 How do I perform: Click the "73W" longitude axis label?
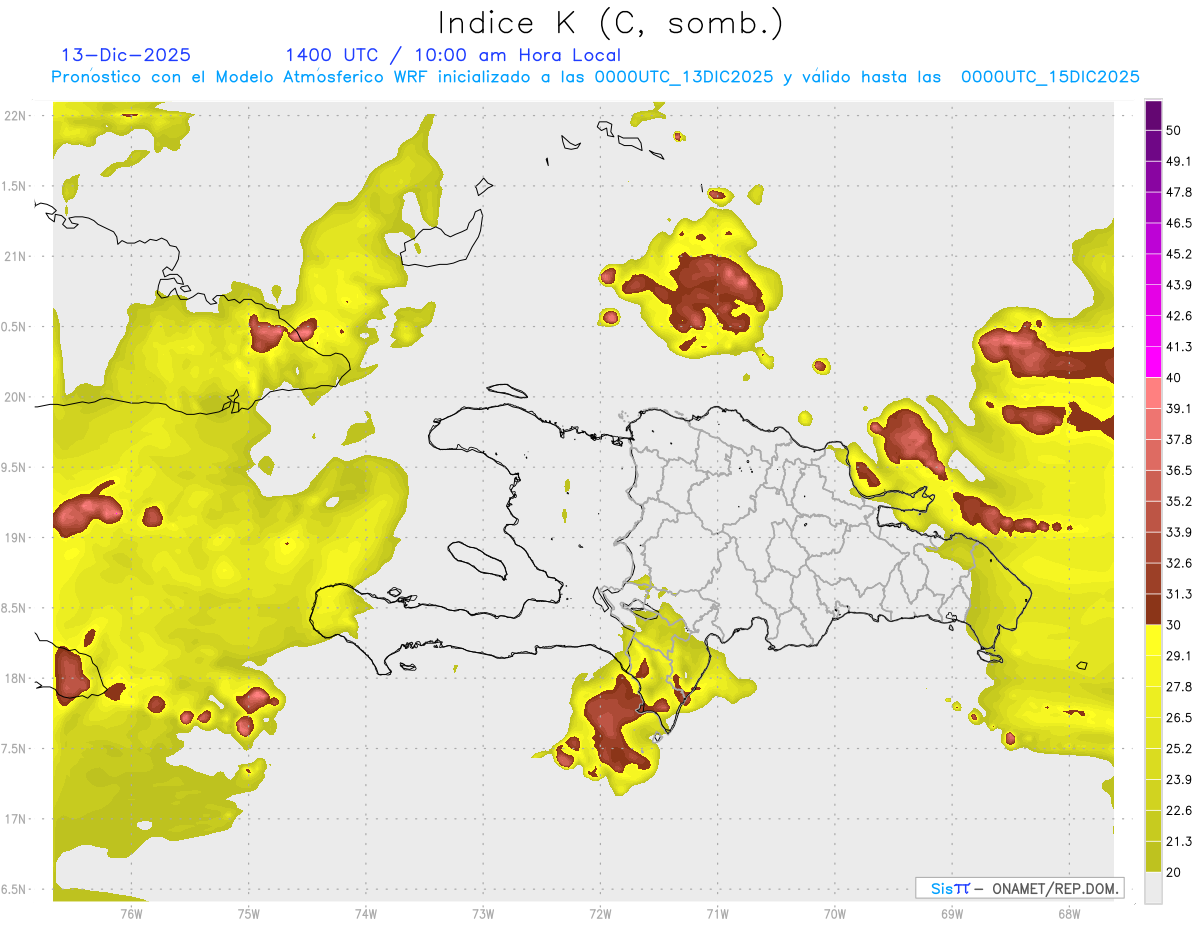pos(483,913)
